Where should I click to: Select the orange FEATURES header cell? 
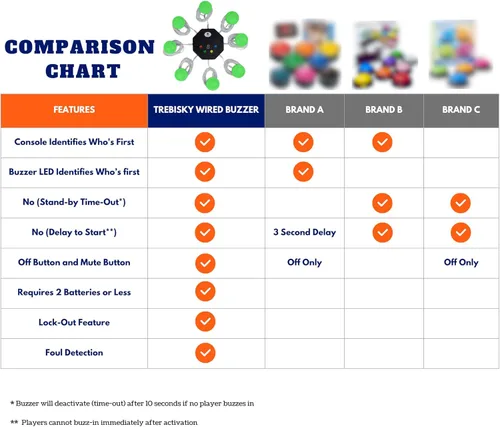[x=74, y=111]
